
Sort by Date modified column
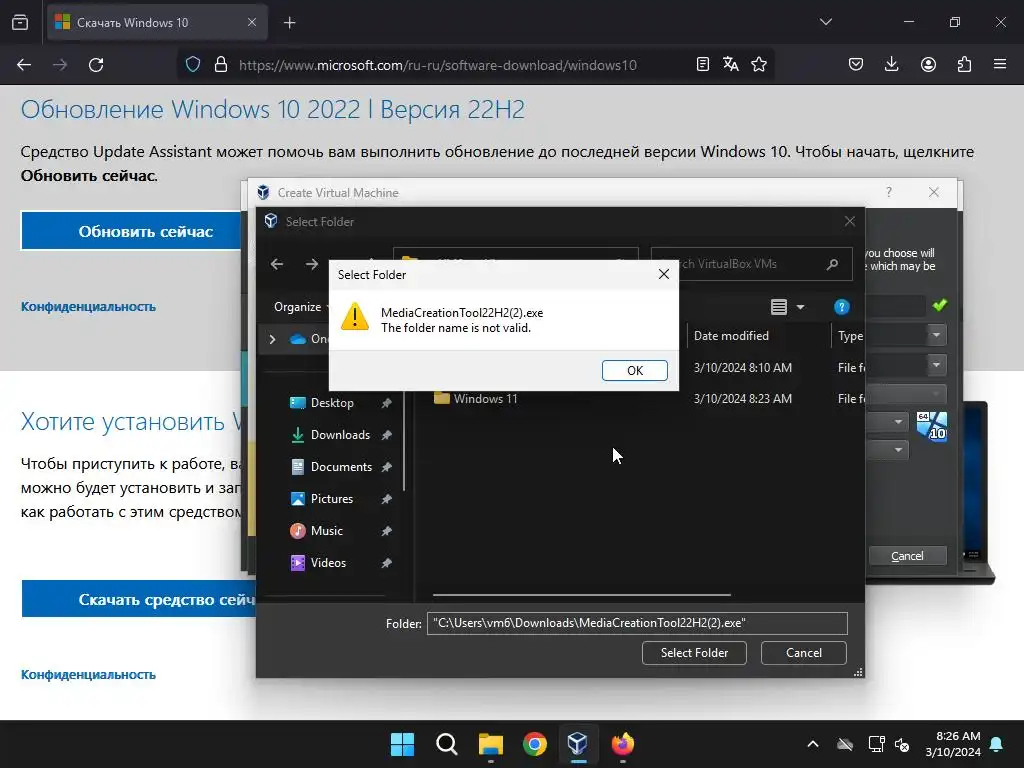731,336
